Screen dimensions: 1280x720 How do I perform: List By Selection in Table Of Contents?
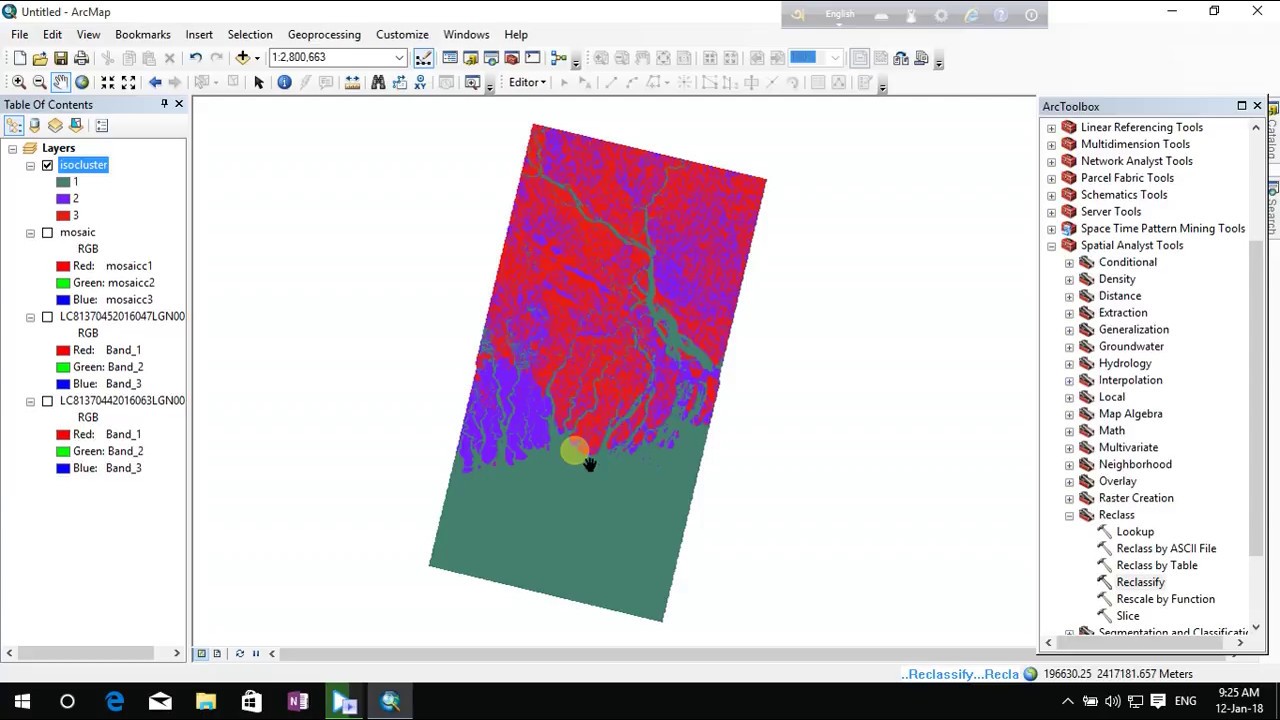(76, 125)
